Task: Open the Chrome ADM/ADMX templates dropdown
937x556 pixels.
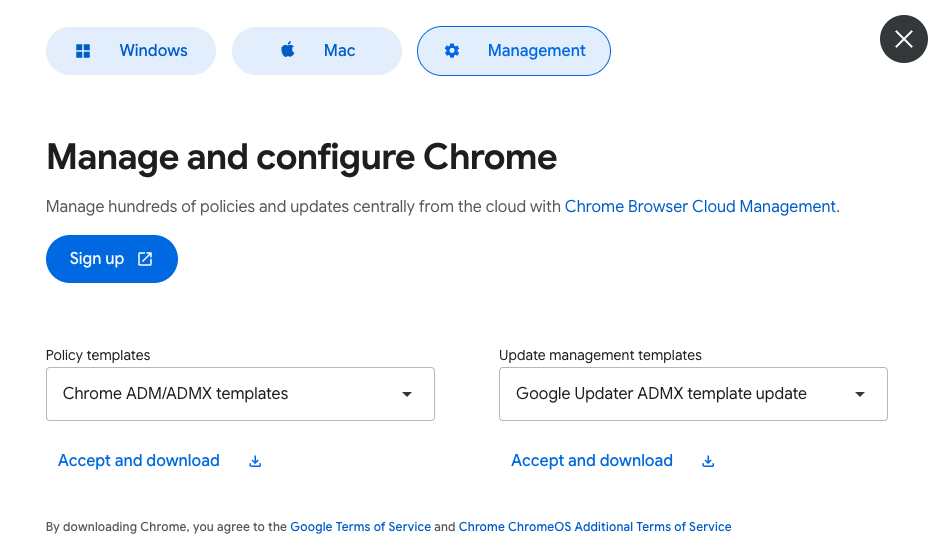Action: 240,394
